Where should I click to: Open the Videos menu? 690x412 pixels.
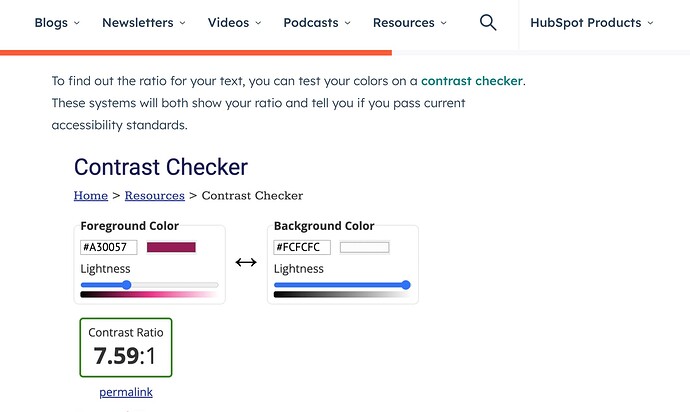pos(234,23)
